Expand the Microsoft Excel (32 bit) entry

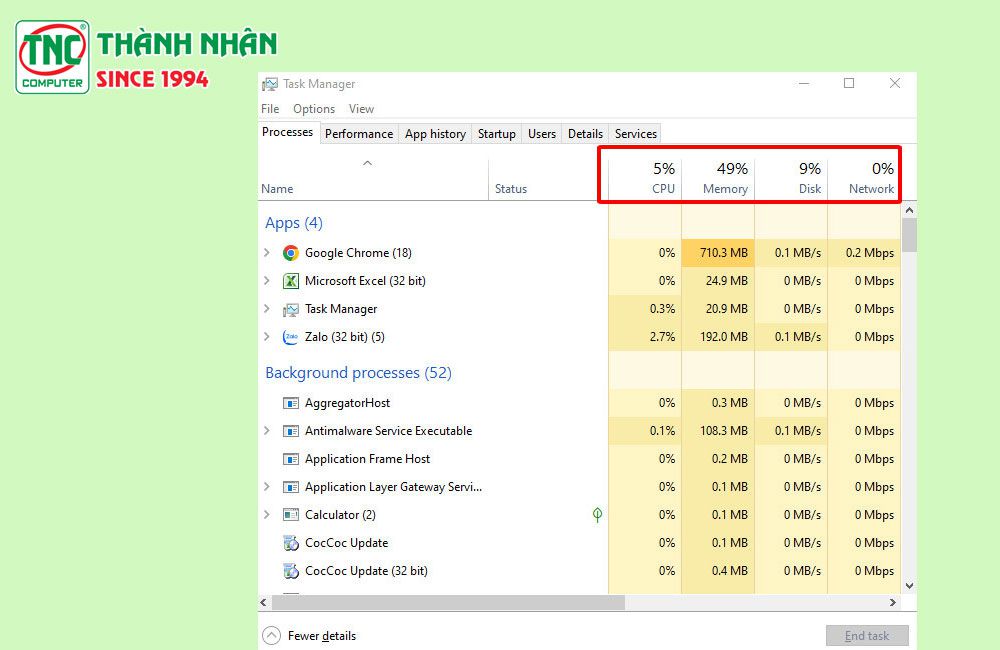[x=267, y=281]
